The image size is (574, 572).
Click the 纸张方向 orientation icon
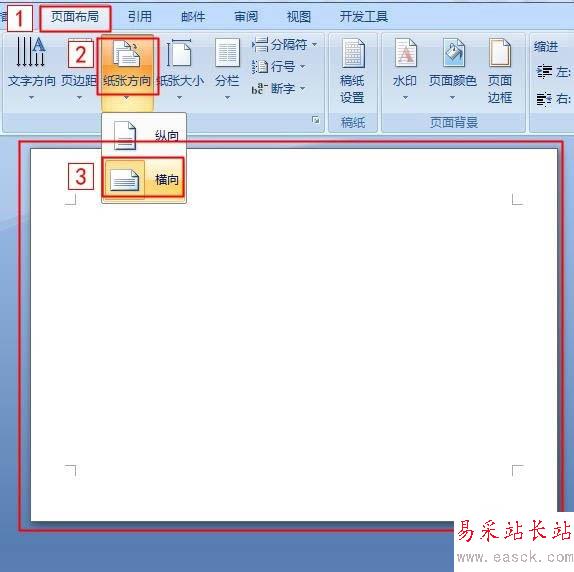[127, 54]
